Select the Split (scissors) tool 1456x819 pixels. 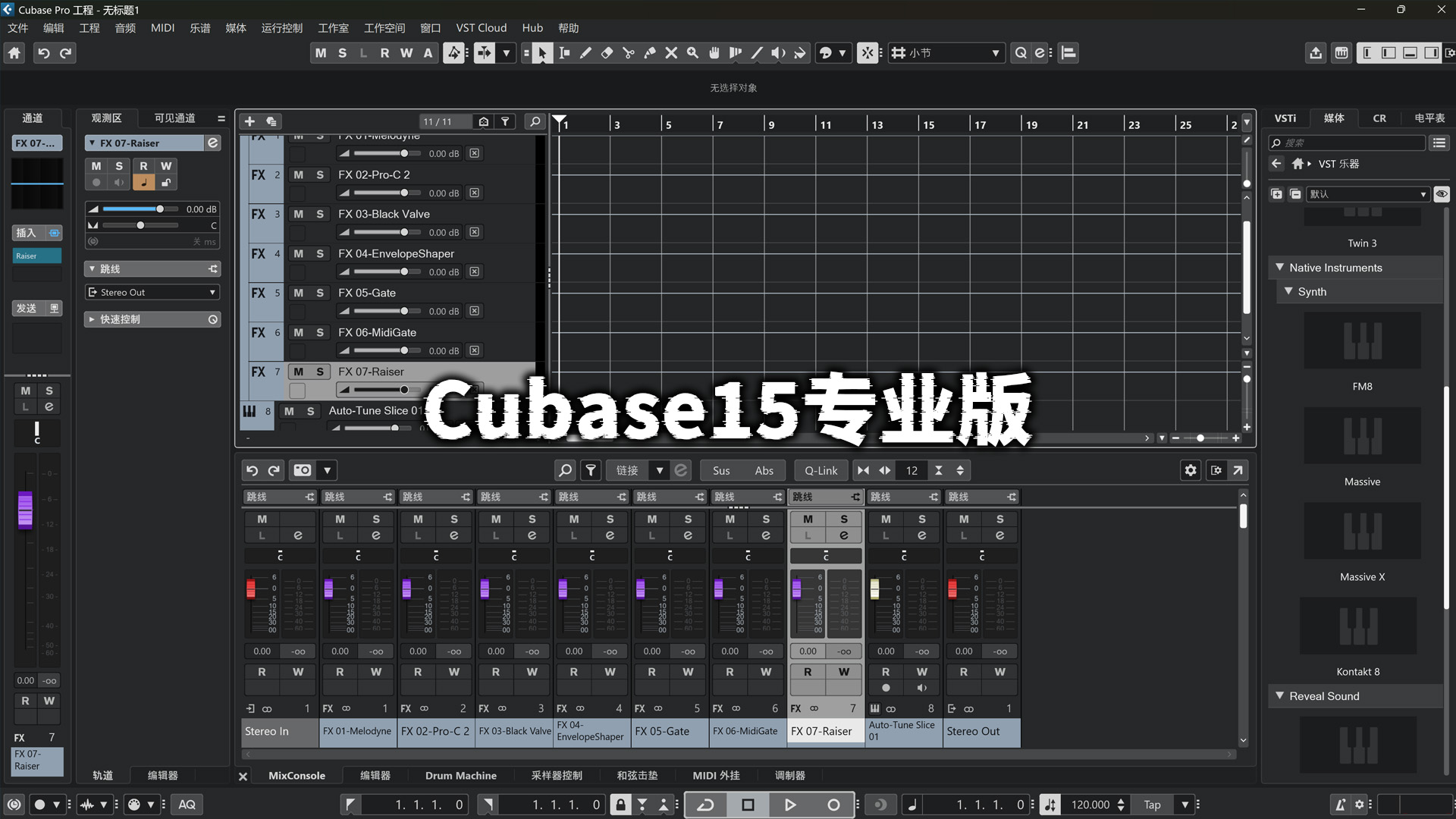click(628, 53)
